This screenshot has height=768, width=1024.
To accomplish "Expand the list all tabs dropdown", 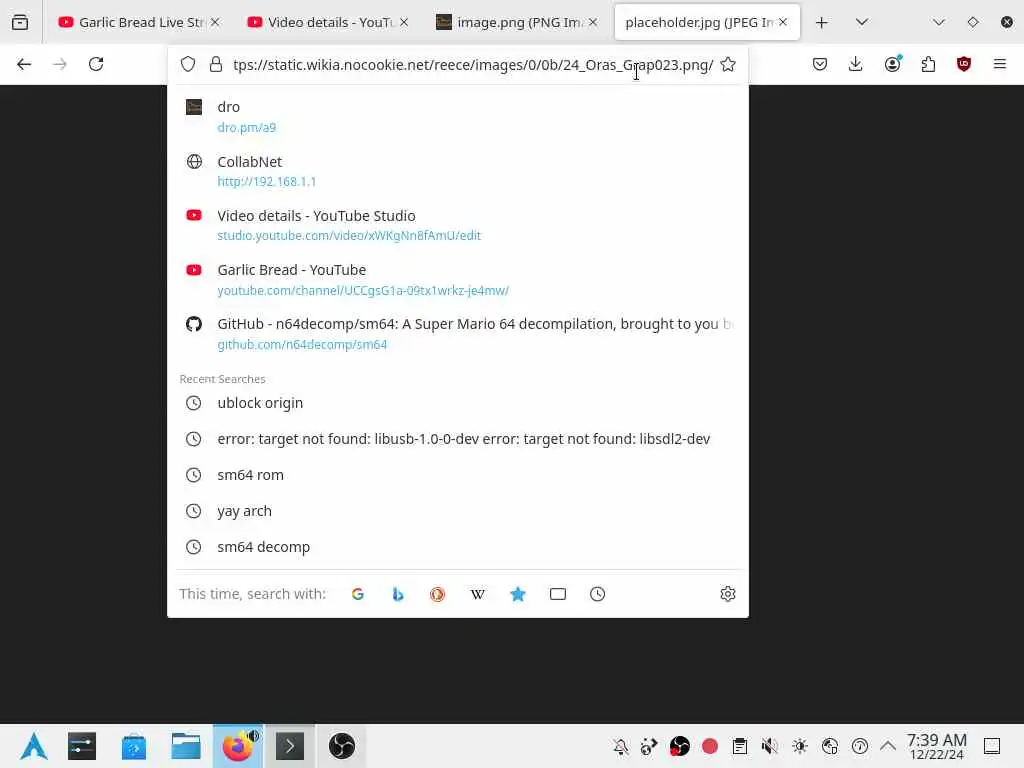I will pos(862,22).
